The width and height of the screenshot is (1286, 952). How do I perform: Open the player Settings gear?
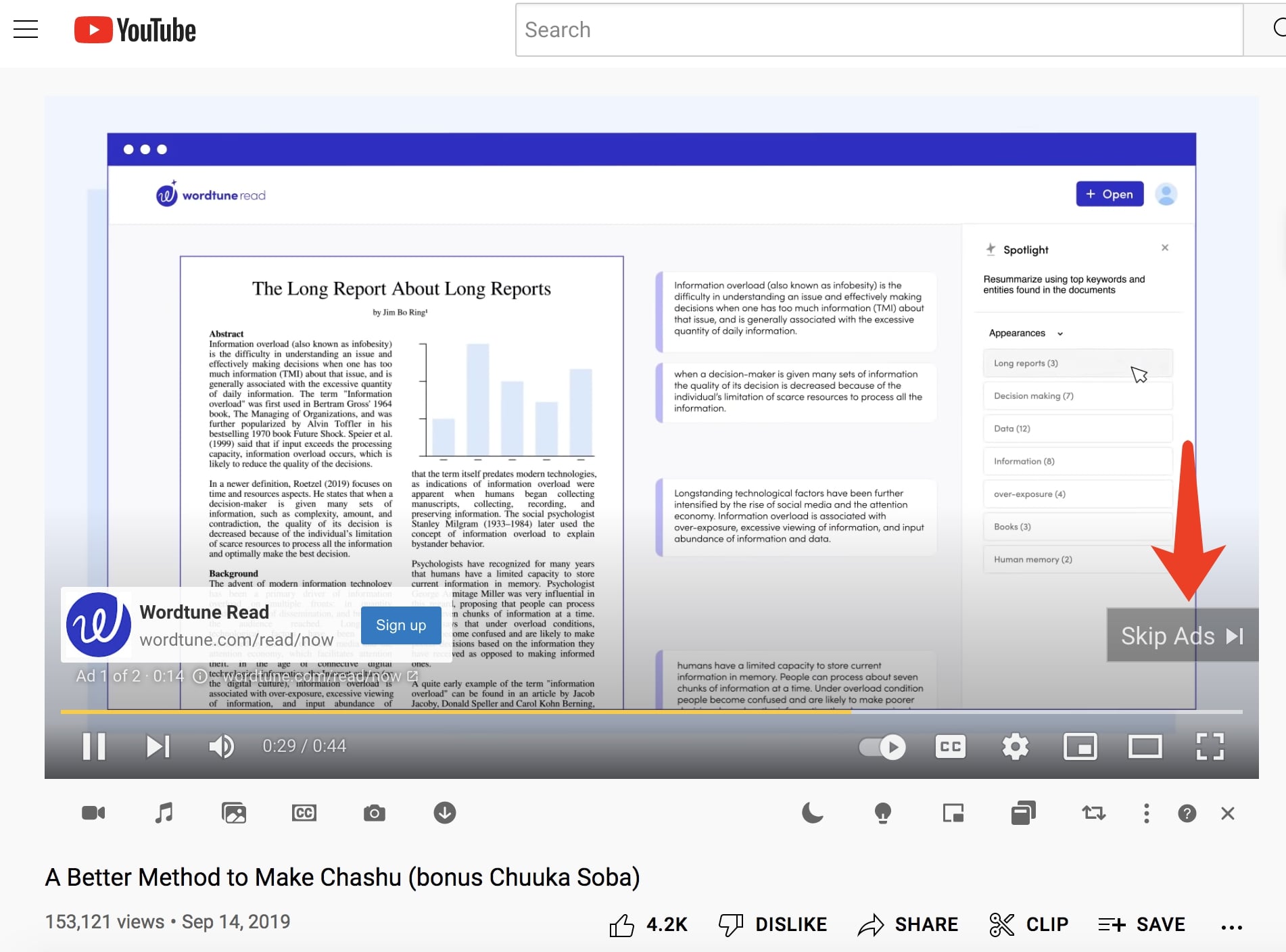pyautogui.click(x=1014, y=746)
